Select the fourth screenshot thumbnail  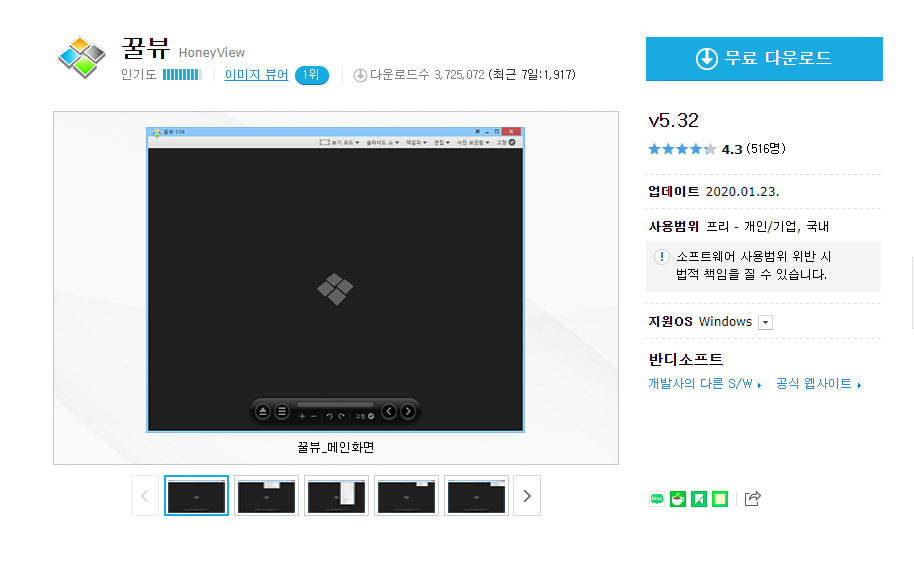[x=406, y=496]
